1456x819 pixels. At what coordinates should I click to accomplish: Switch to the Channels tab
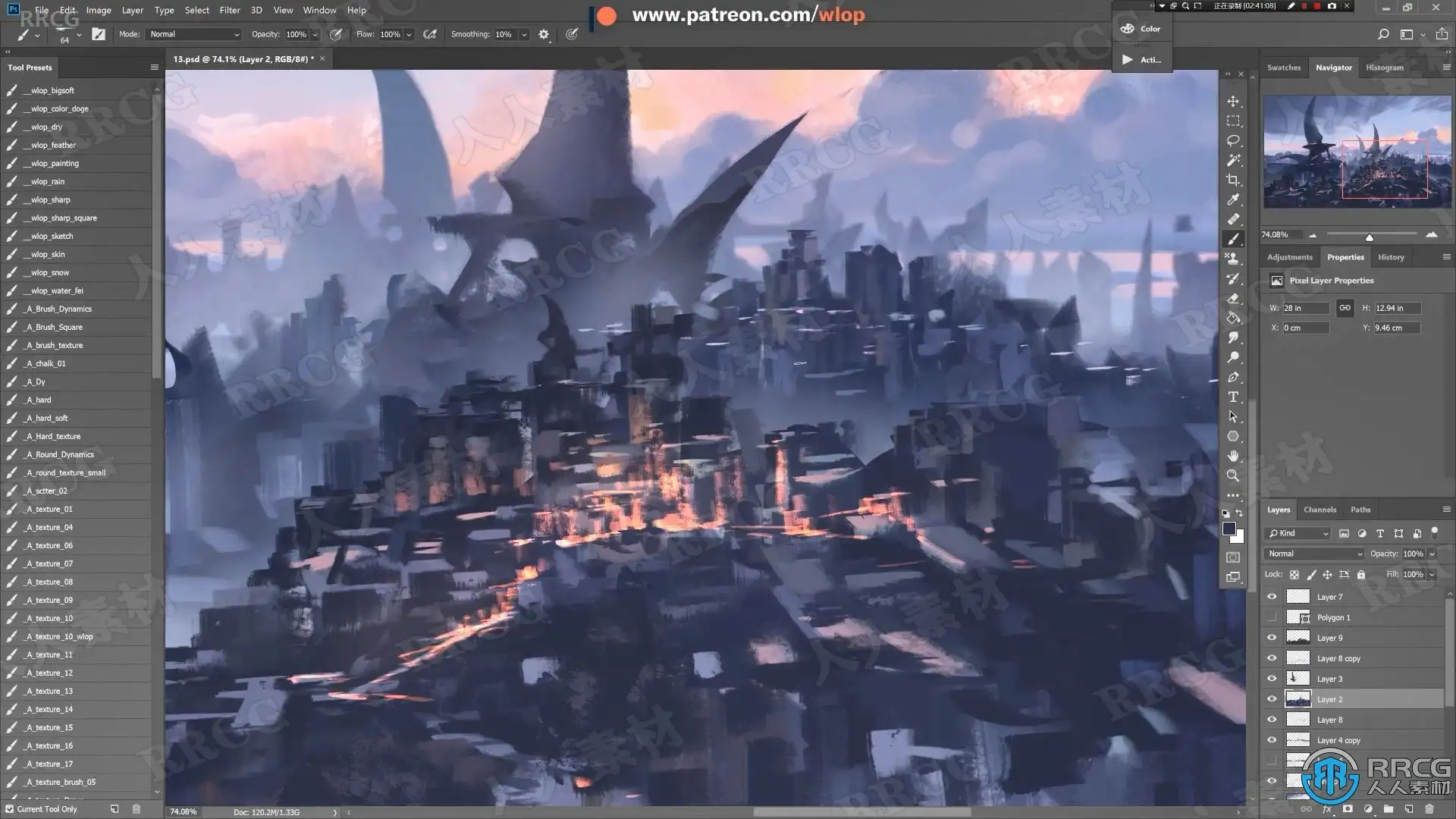1319,510
